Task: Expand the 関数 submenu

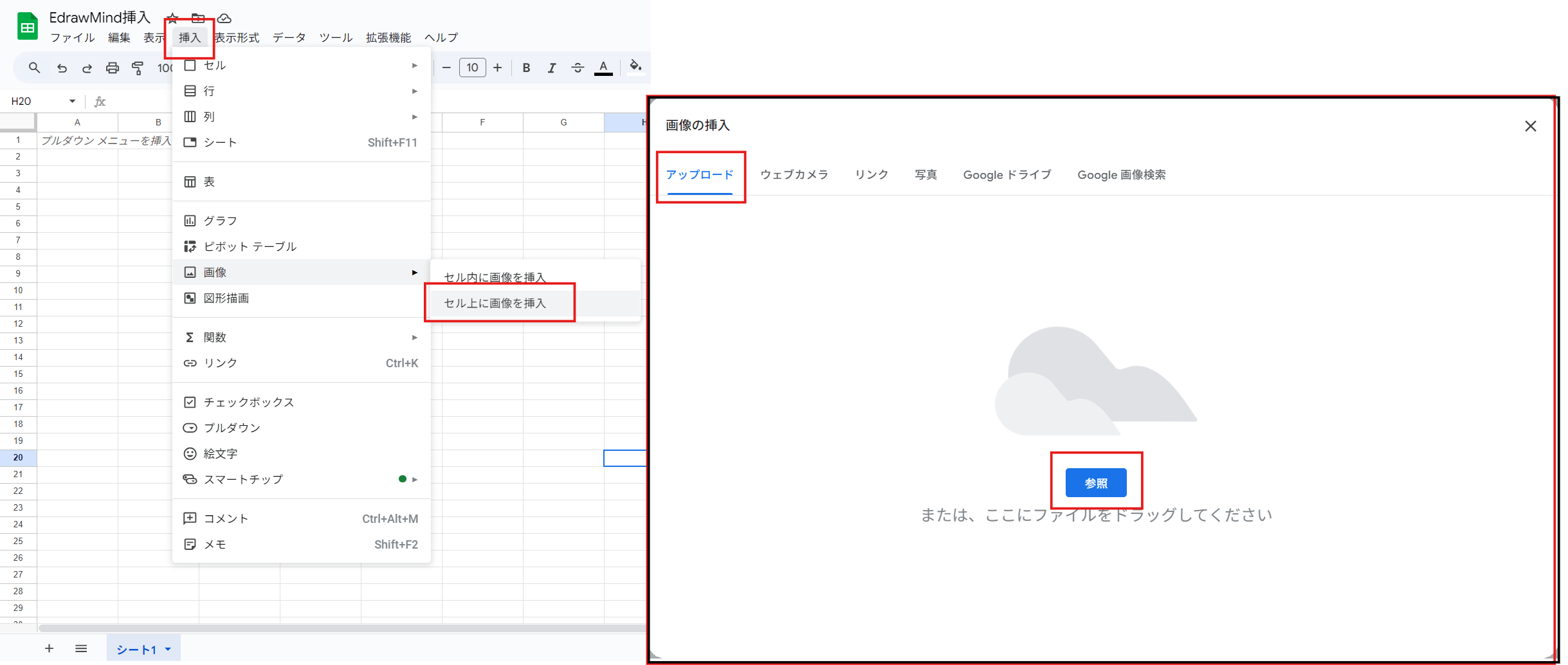Action: tap(302, 337)
